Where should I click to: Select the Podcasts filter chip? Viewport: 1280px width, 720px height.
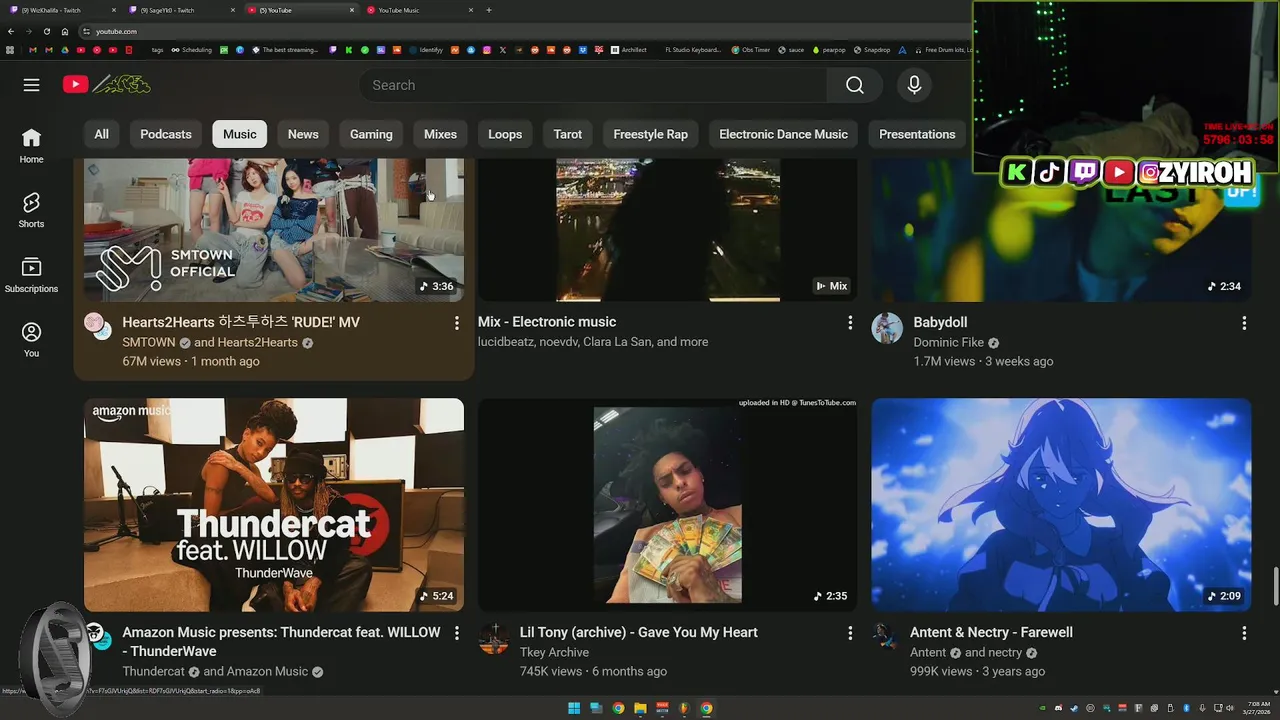(166, 134)
